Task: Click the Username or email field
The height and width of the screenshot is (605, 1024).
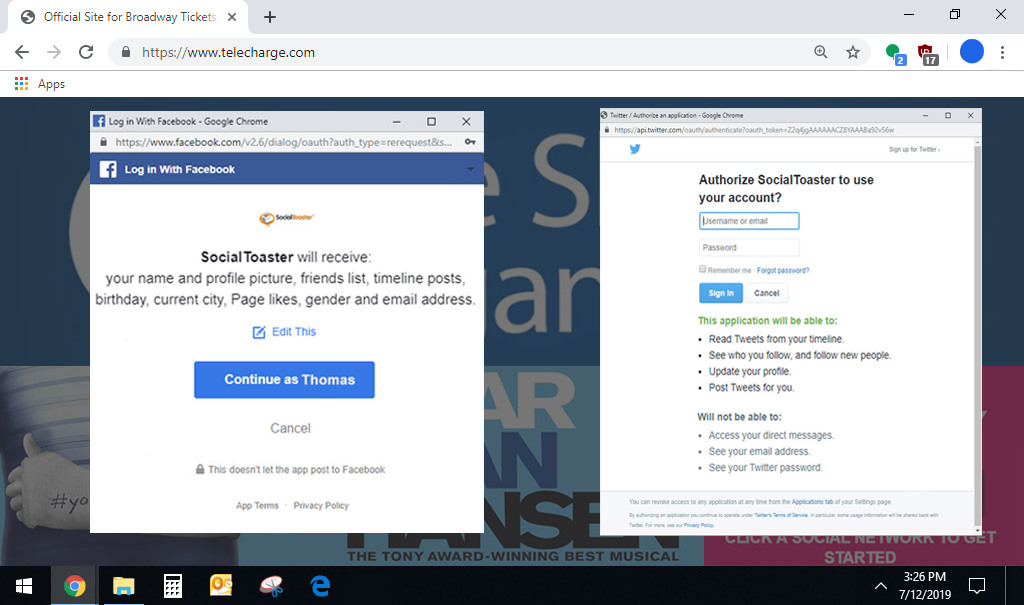Action: 749,221
